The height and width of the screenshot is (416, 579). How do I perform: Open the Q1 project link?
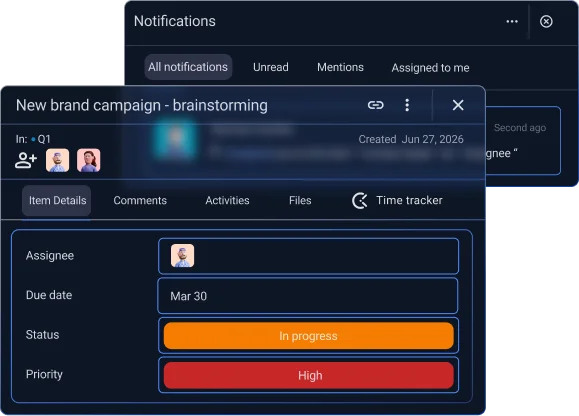point(41,139)
